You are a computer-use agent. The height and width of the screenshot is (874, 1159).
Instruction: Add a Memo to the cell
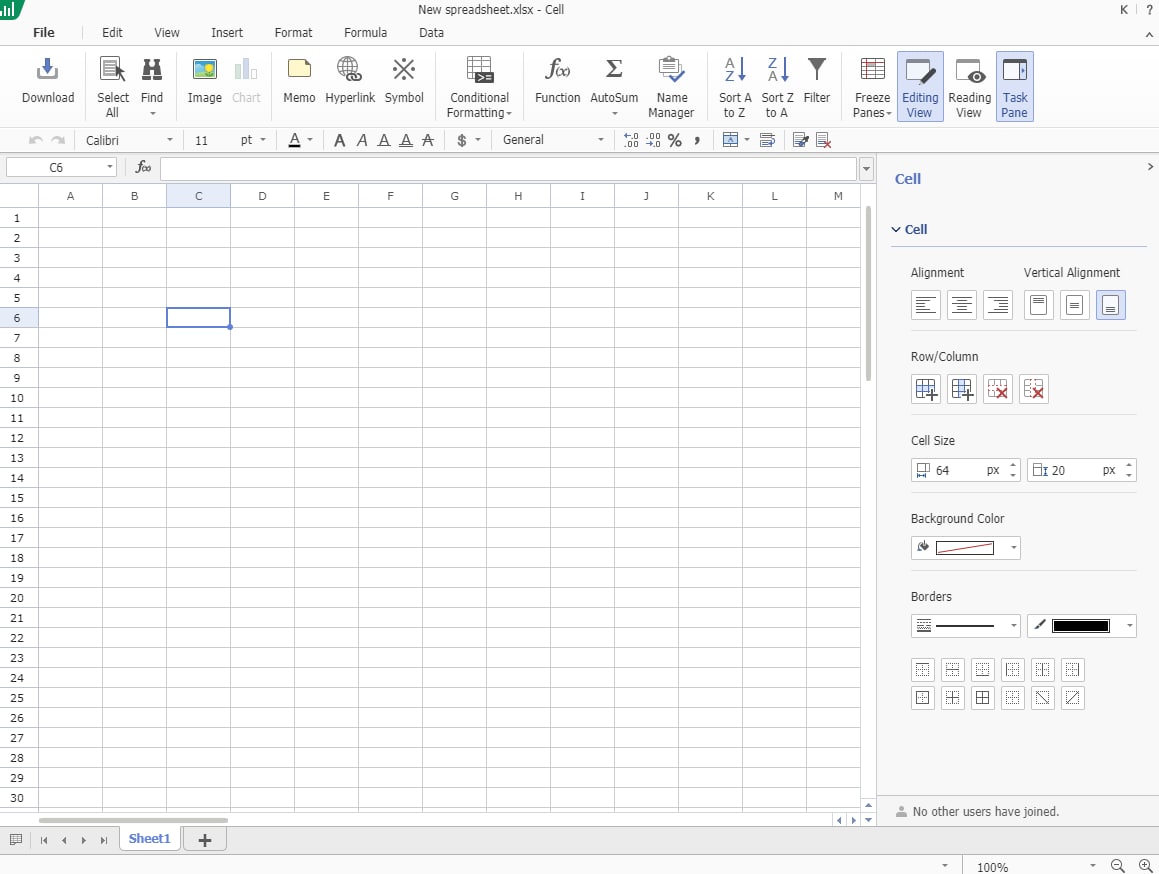tap(299, 81)
